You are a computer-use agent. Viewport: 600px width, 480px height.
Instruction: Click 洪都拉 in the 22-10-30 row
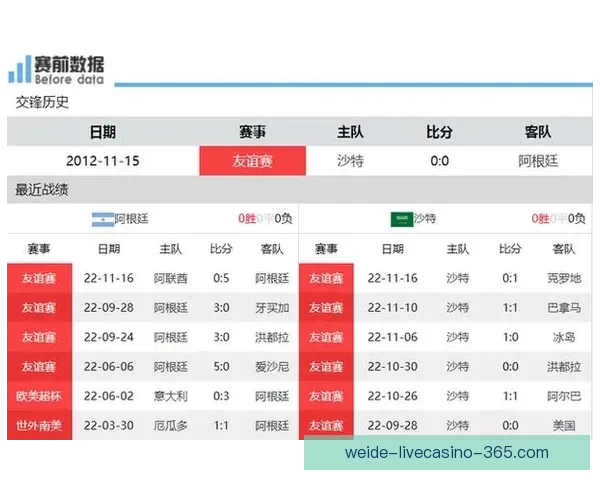click(564, 367)
